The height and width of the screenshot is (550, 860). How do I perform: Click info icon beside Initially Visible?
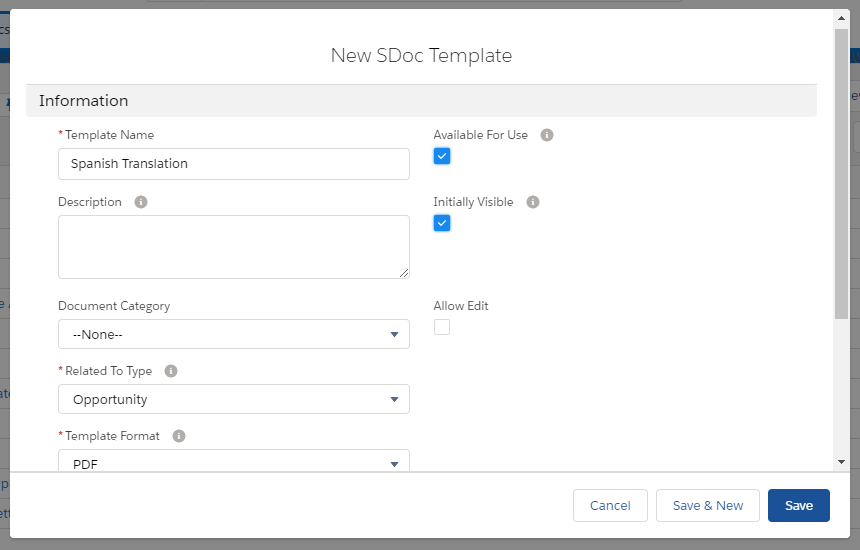(533, 202)
